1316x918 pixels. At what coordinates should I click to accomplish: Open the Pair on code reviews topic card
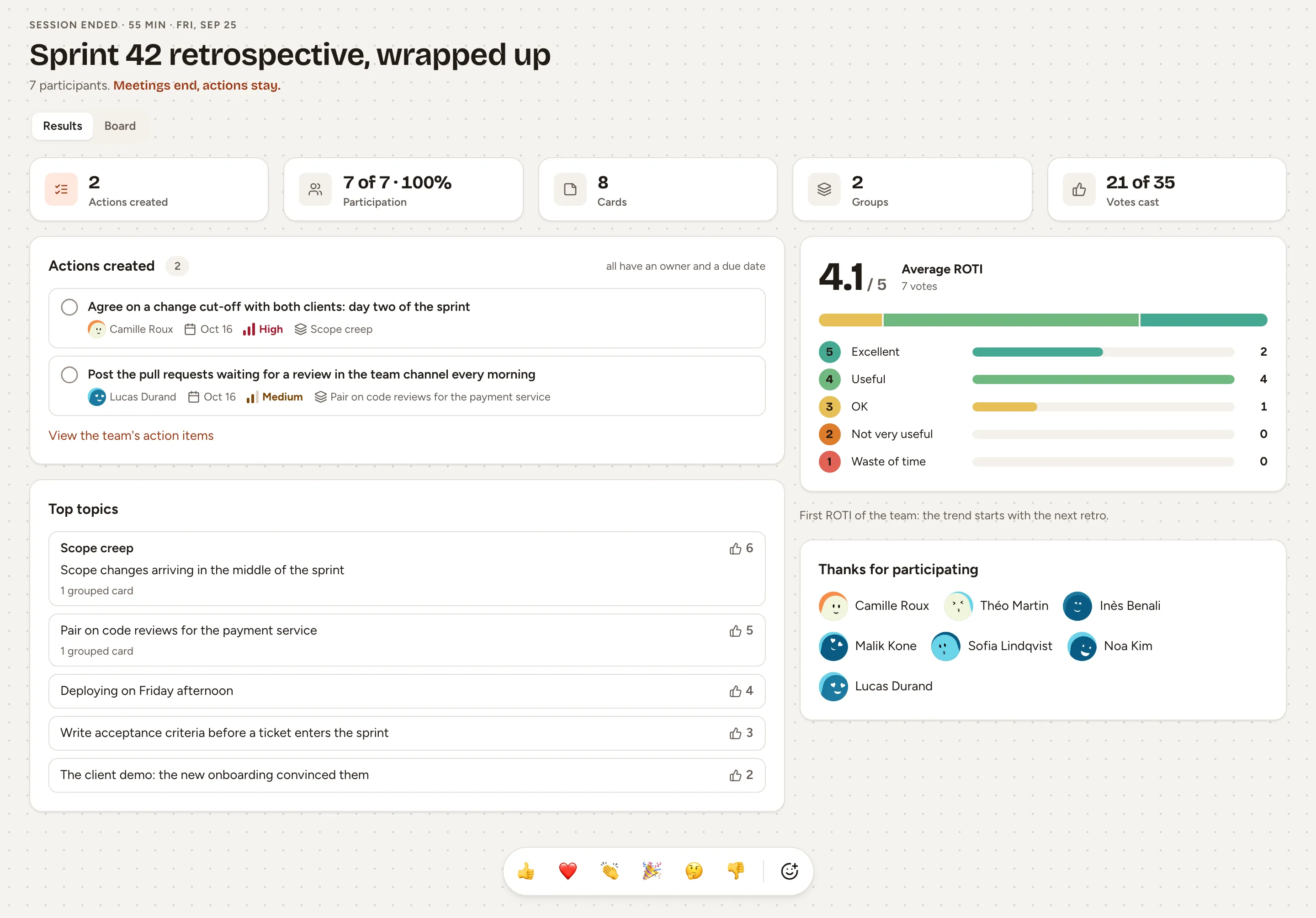[407, 640]
